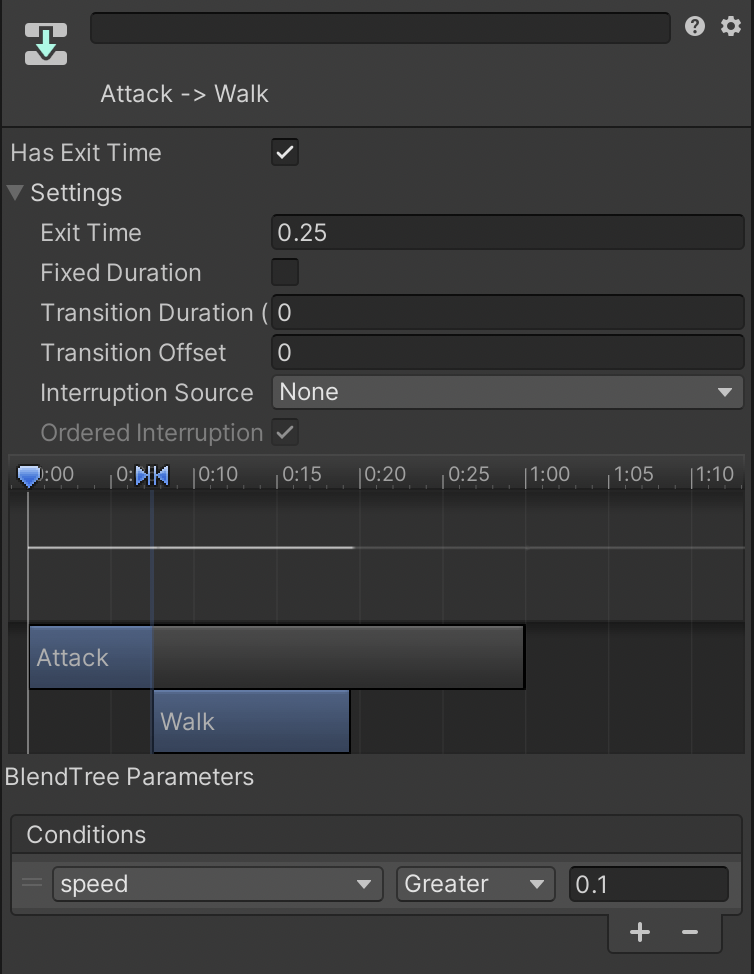Enable the Fixed Duration checkbox
Image resolution: width=754 pixels, height=974 pixels.
point(285,273)
